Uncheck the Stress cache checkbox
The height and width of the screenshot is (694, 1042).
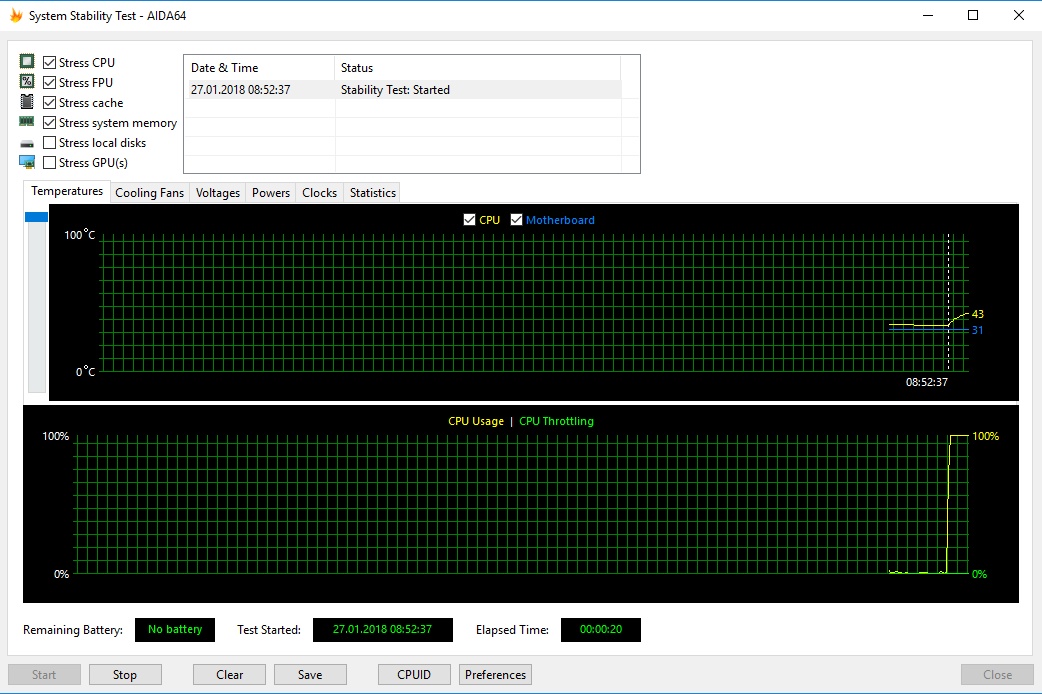49,102
